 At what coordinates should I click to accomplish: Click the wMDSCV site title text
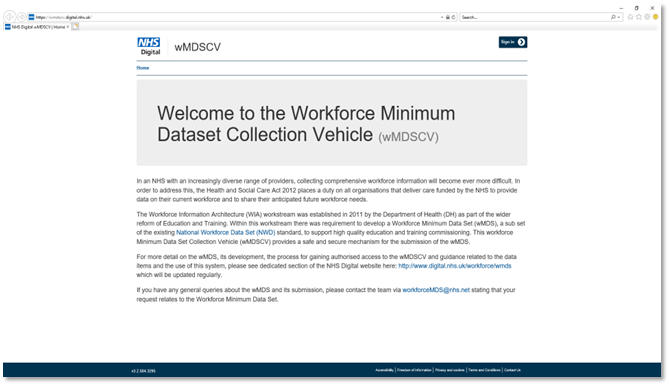pos(197,47)
